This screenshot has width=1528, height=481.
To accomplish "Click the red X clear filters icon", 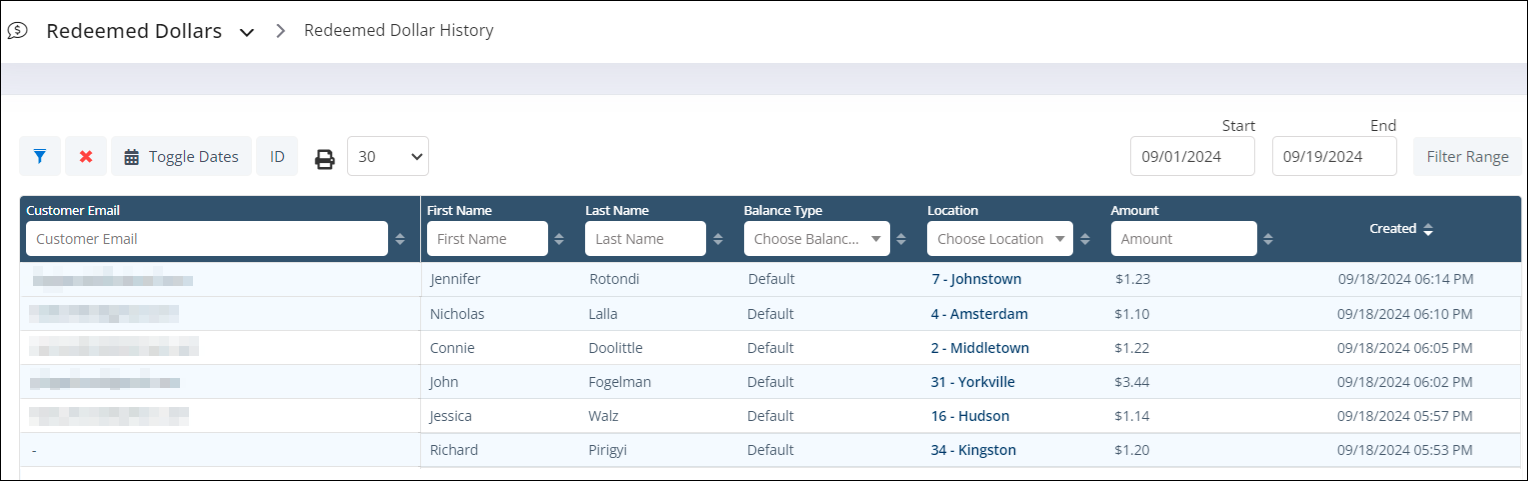I will point(86,157).
